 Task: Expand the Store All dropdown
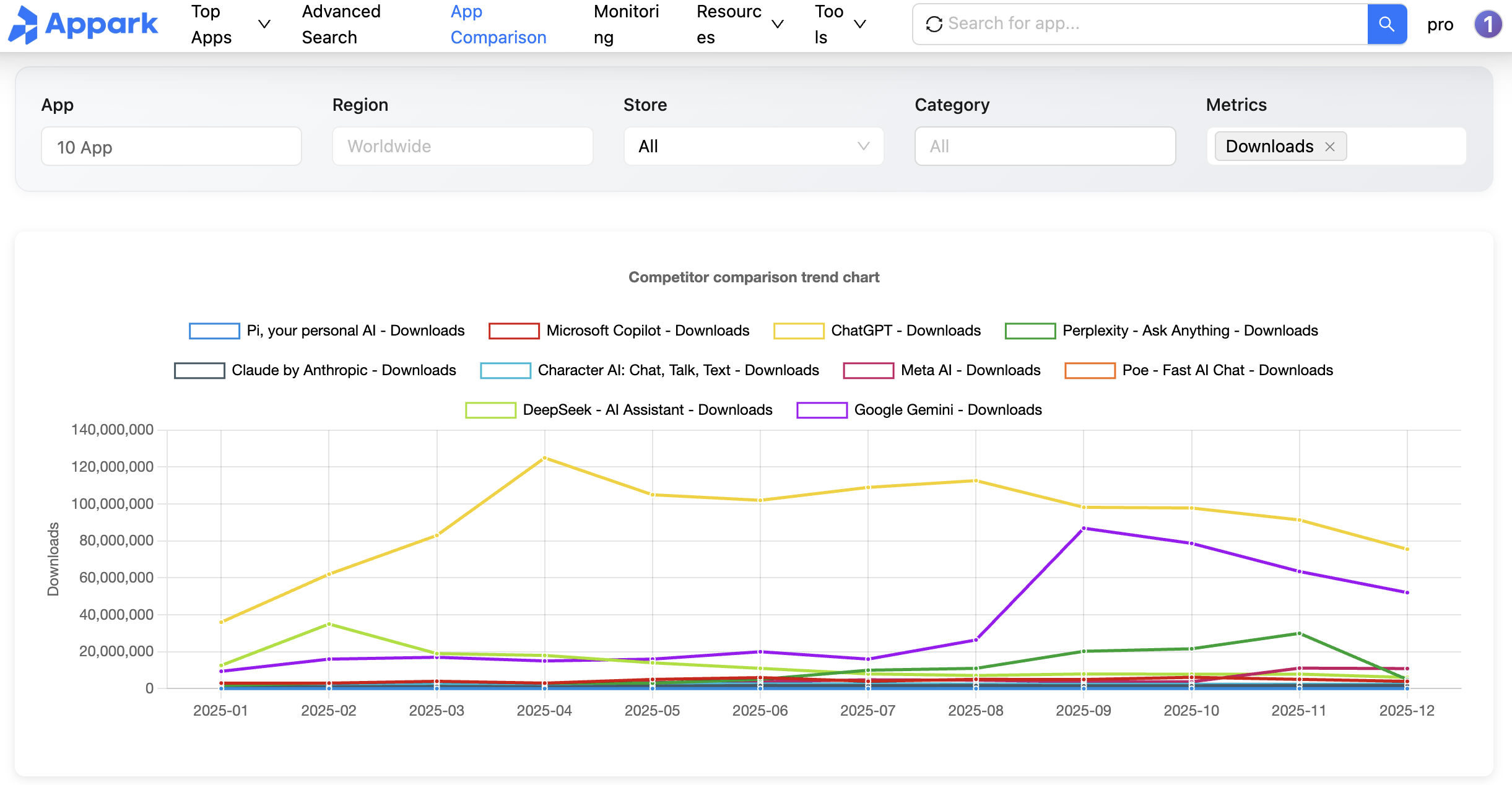tap(754, 147)
